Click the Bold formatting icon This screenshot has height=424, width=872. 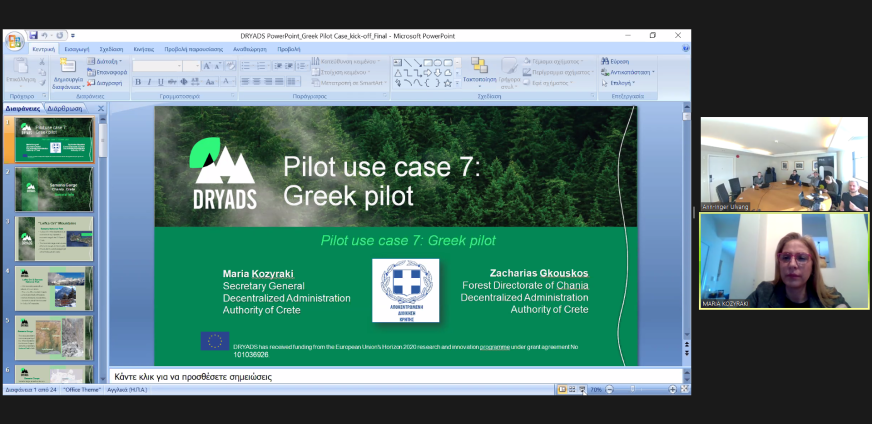coord(138,82)
